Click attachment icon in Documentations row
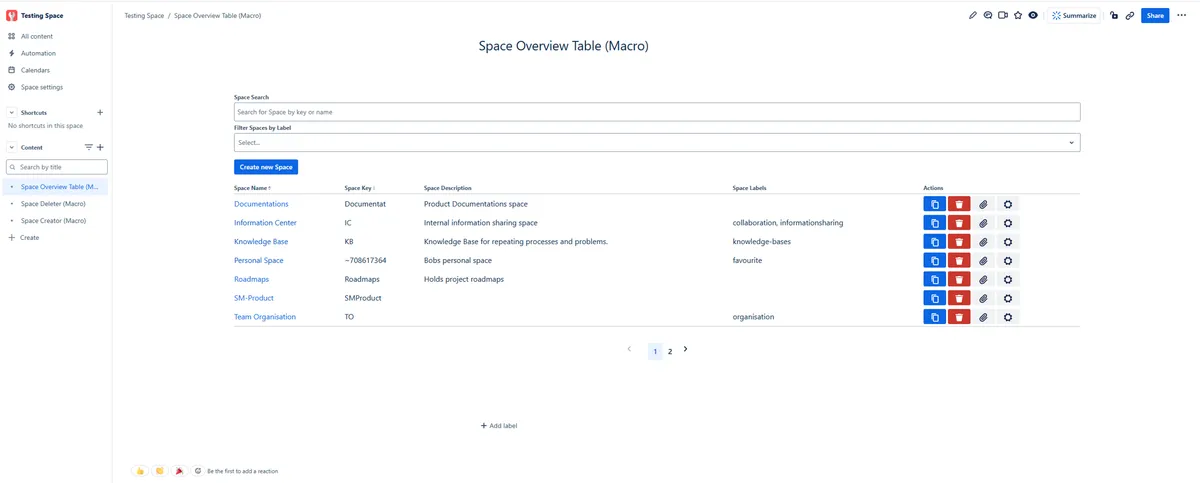This screenshot has width=1200, height=483. [x=983, y=204]
